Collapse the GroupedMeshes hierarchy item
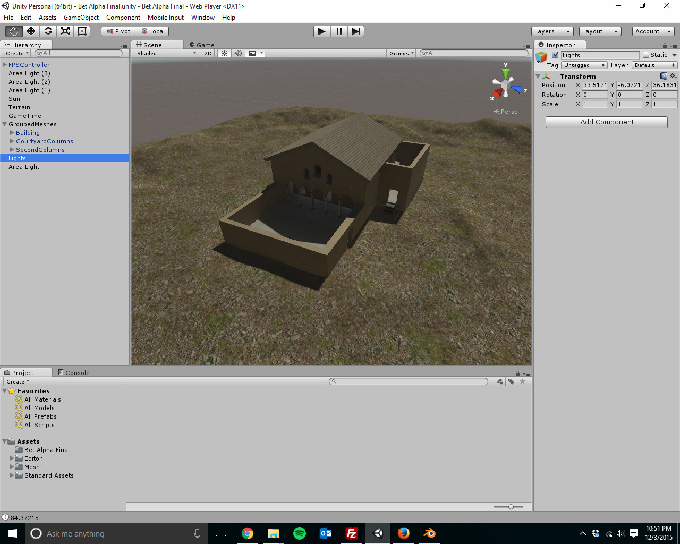 pyautogui.click(x=4, y=124)
